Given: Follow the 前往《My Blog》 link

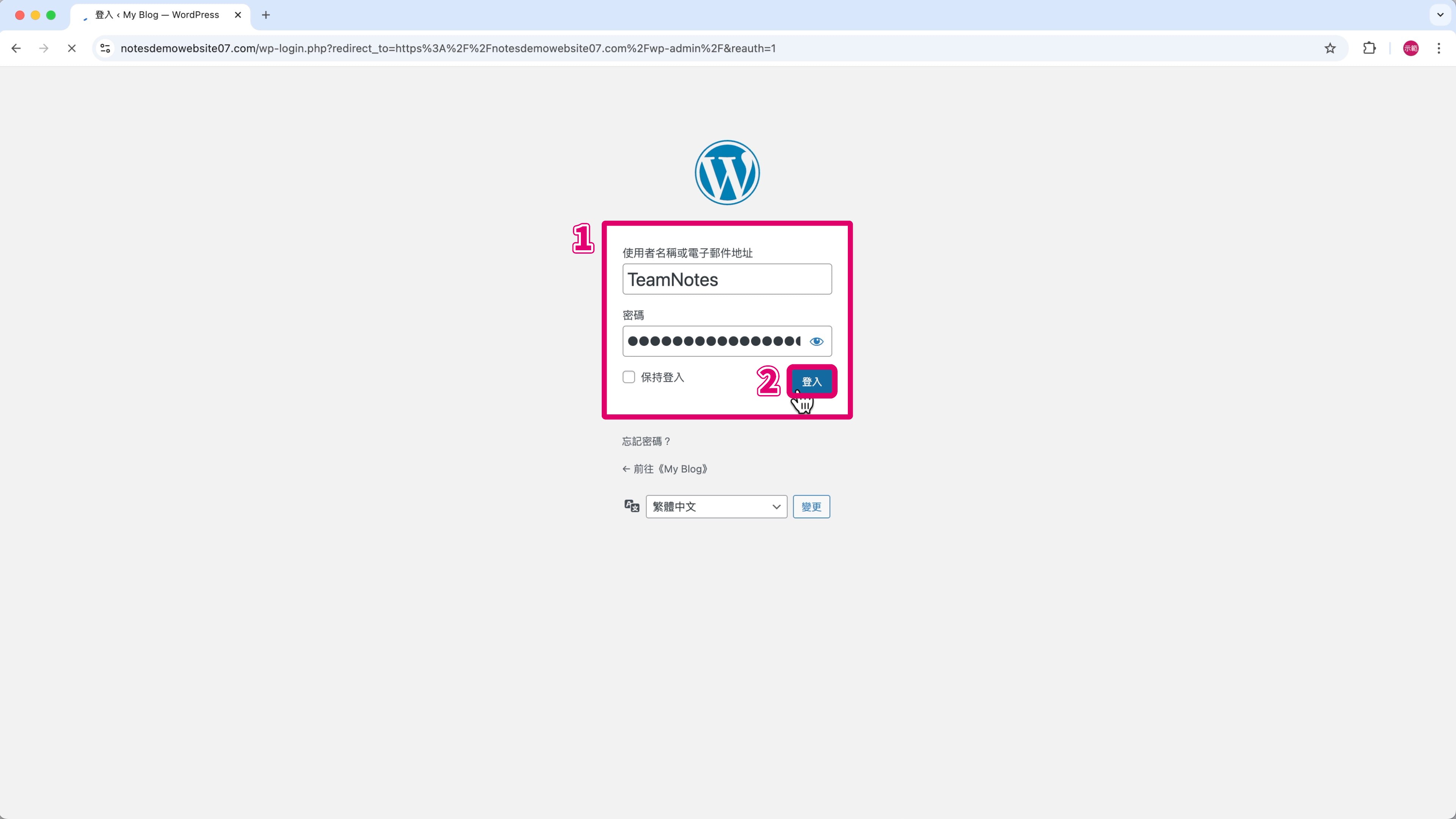Looking at the screenshot, I should pyautogui.click(x=665, y=469).
